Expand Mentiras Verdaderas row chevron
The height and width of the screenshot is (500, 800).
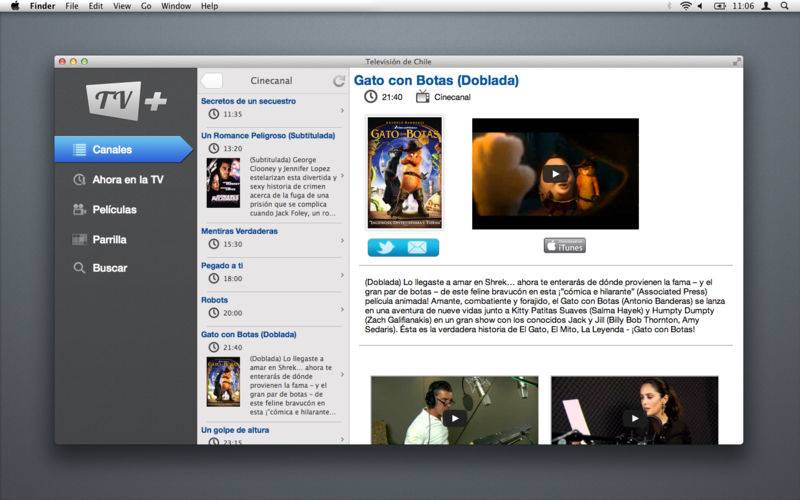[x=342, y=240]
